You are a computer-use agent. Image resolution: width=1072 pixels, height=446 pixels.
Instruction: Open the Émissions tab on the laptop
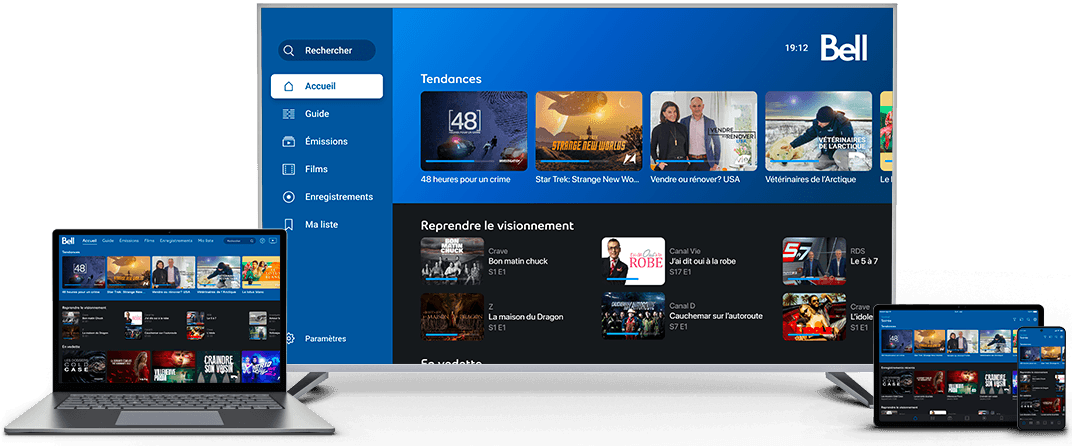click(x=129, y=241)
